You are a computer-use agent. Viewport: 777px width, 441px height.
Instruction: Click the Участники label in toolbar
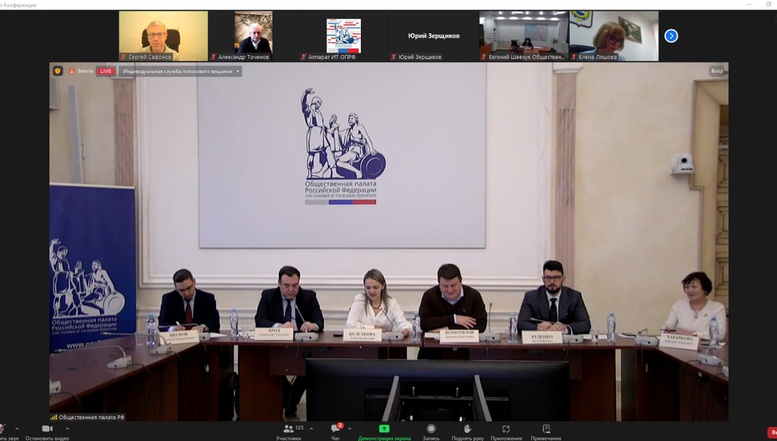coord(288,438)
